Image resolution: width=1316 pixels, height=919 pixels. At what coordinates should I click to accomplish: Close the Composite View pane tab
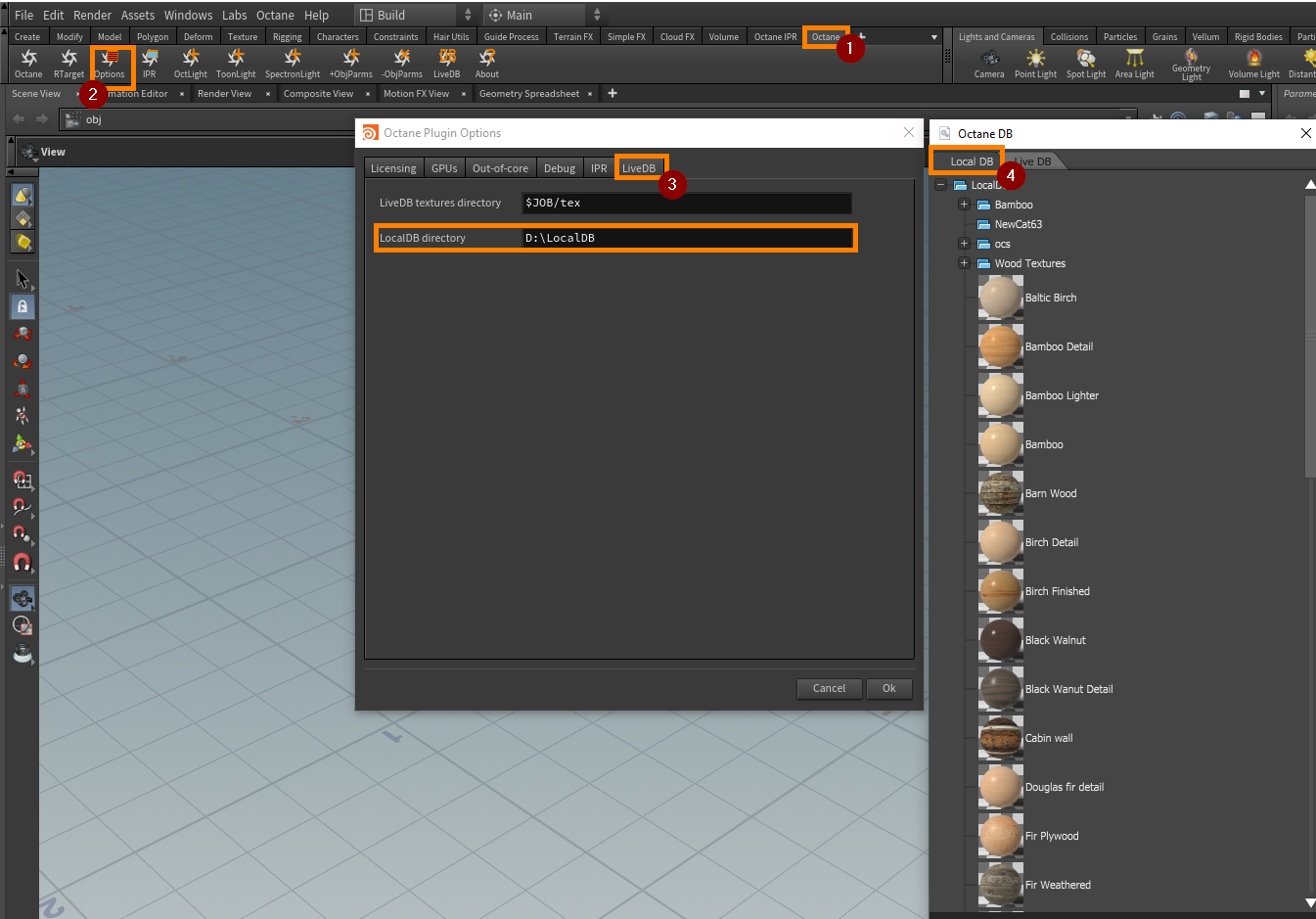(368, 94)
